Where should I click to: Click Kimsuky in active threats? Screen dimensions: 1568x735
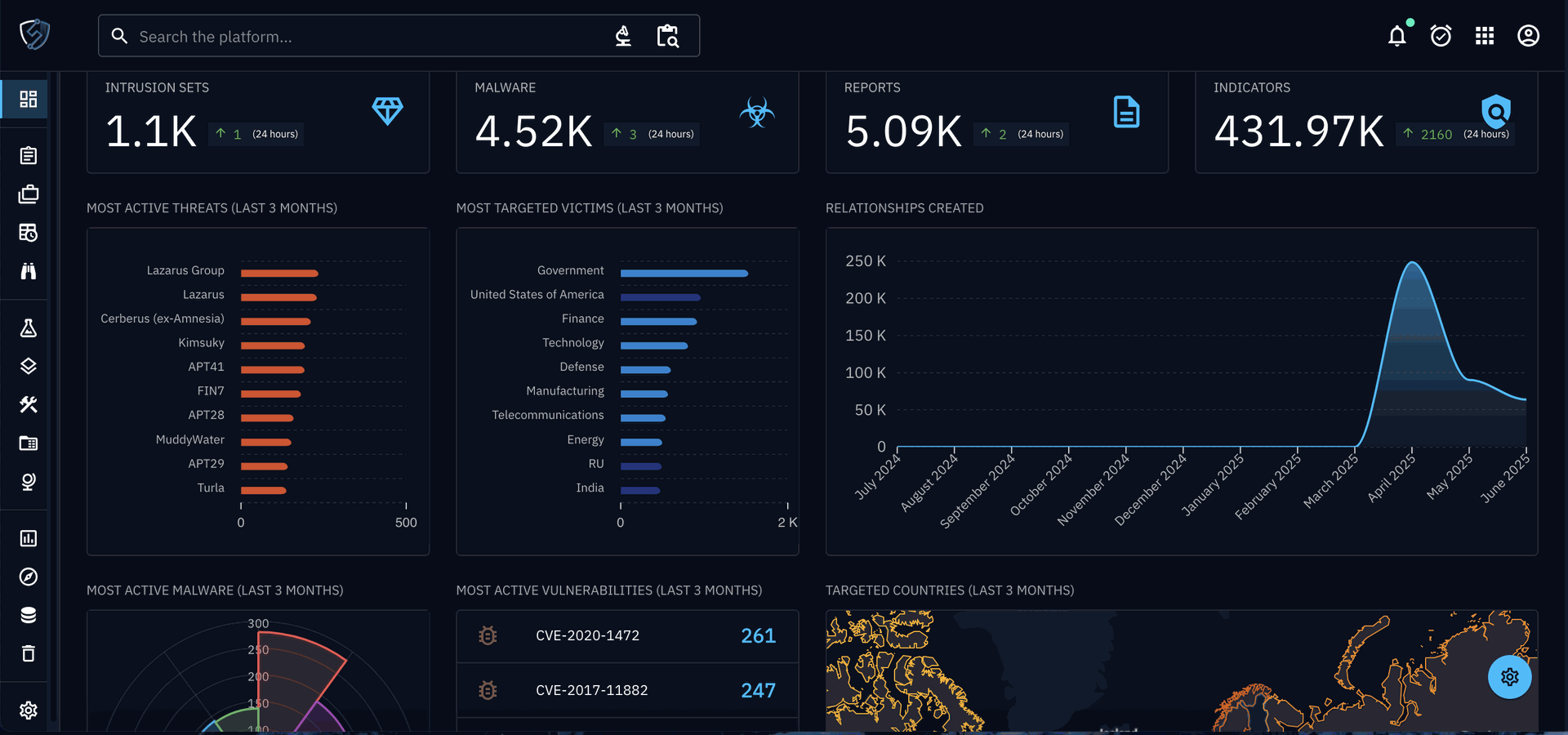[x=201, y=343]
